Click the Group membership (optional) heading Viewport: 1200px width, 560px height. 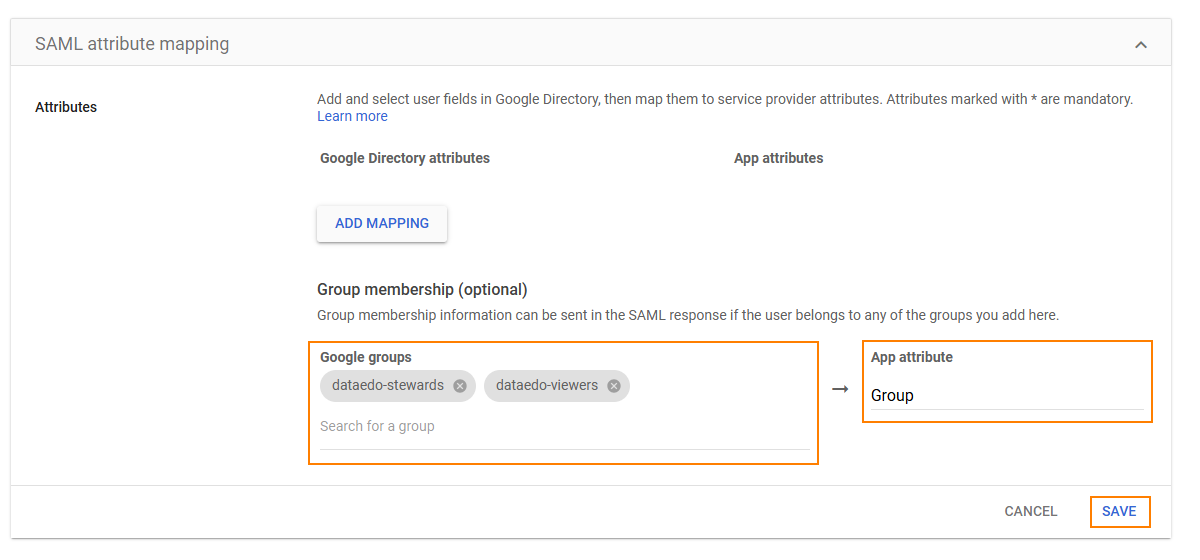click(422, 289)
